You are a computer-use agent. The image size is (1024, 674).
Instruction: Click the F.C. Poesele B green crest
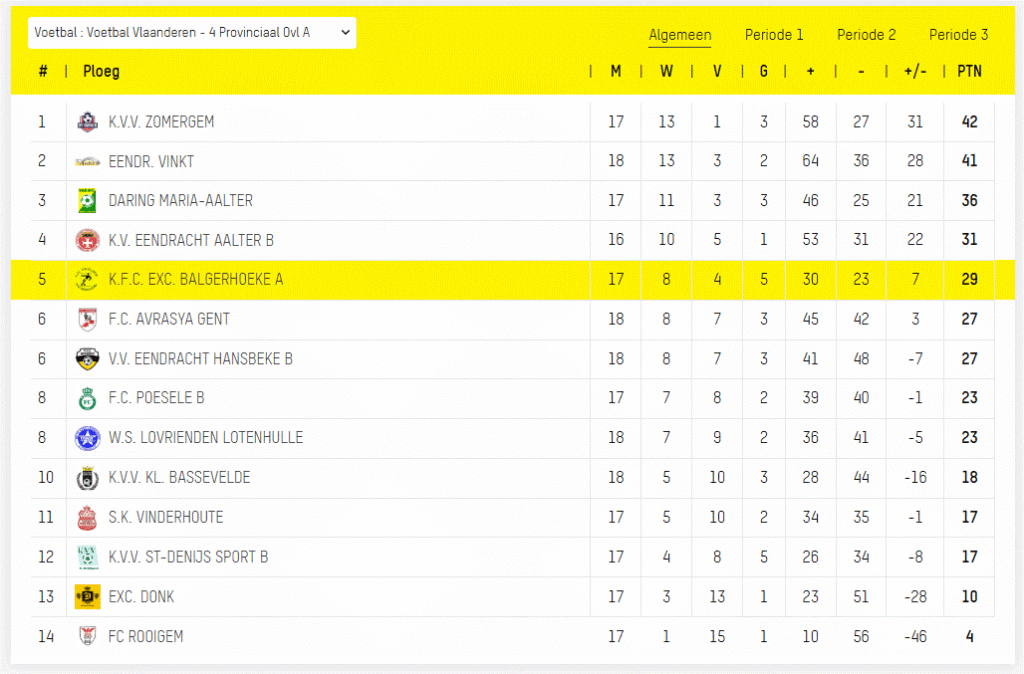[88, 398]
